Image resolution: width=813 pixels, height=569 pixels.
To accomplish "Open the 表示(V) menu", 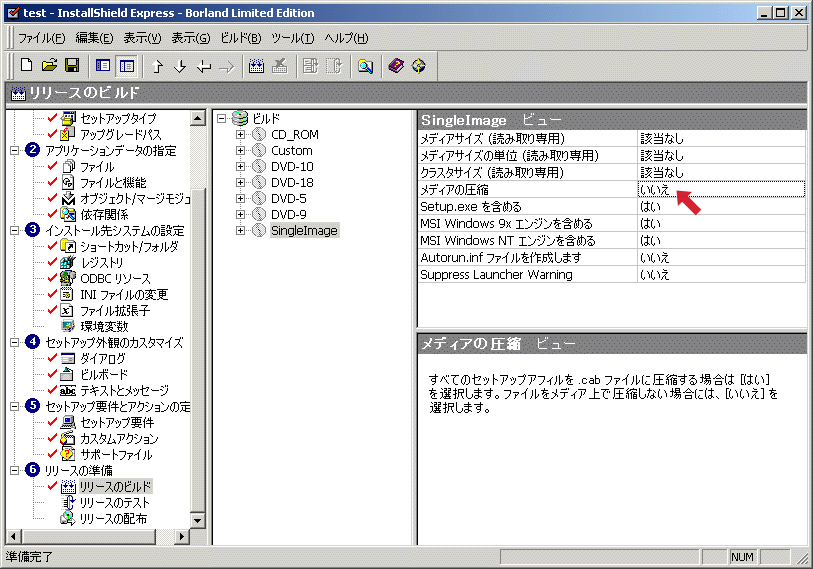I will [142, 38].
